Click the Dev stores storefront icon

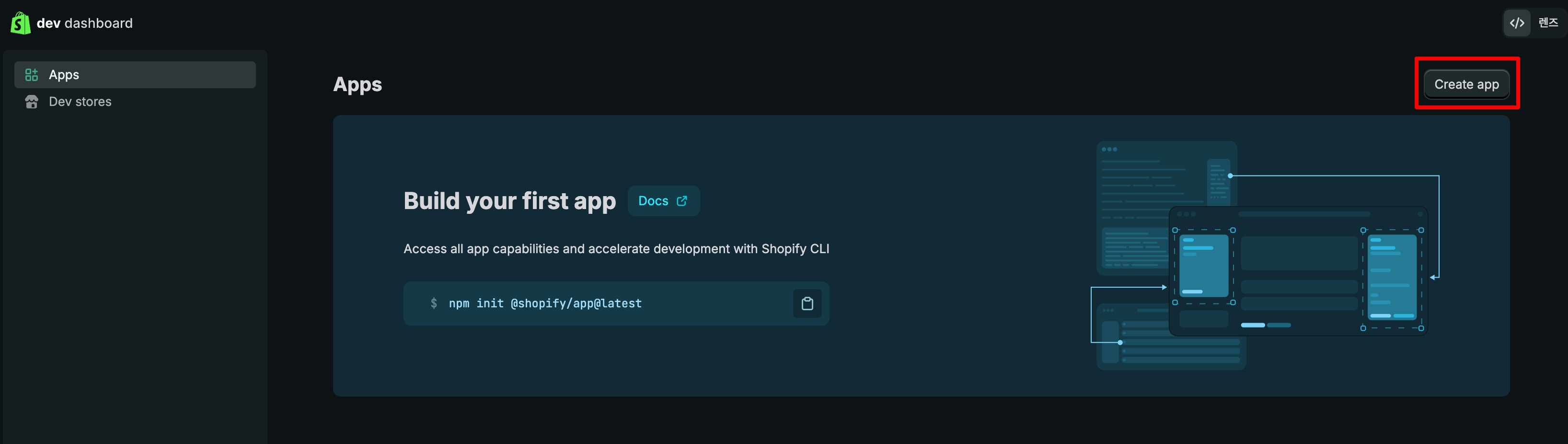(32, 102)
